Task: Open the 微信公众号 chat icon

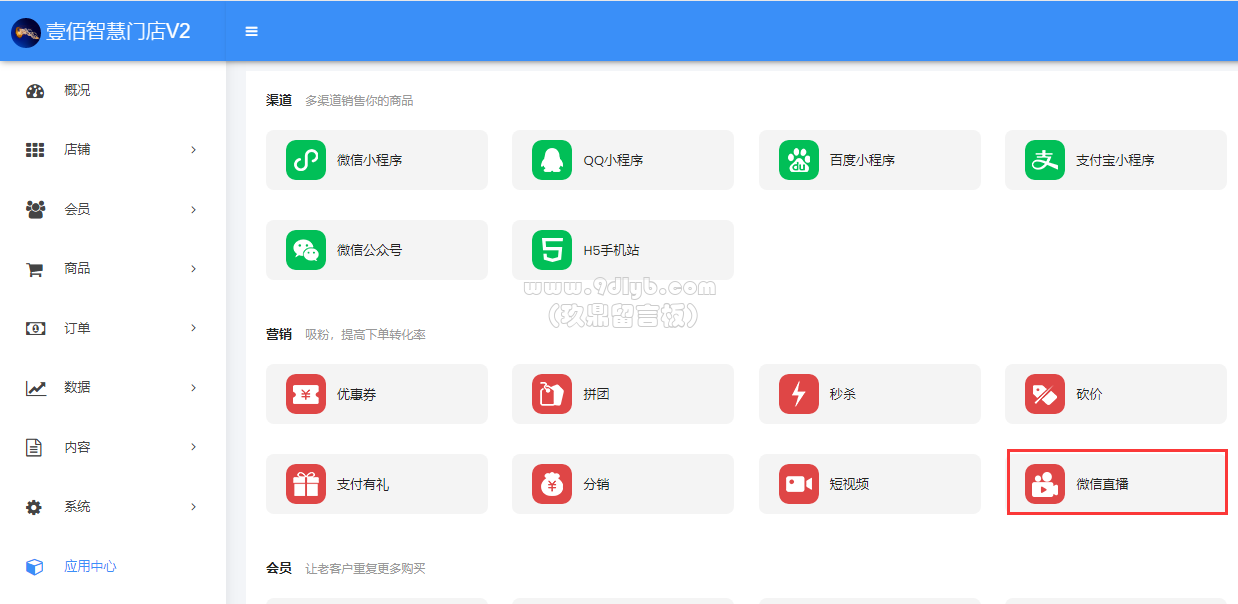Action: point(306,250)
